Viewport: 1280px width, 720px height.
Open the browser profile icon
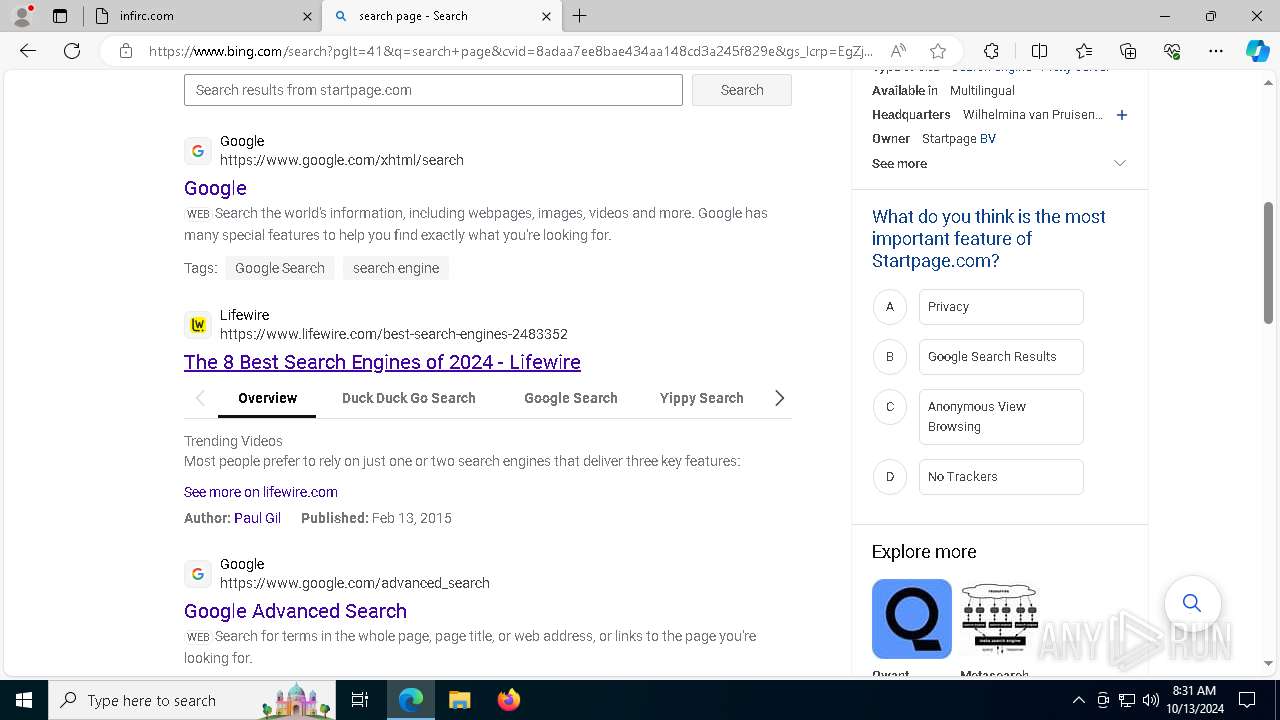[22, 16]
